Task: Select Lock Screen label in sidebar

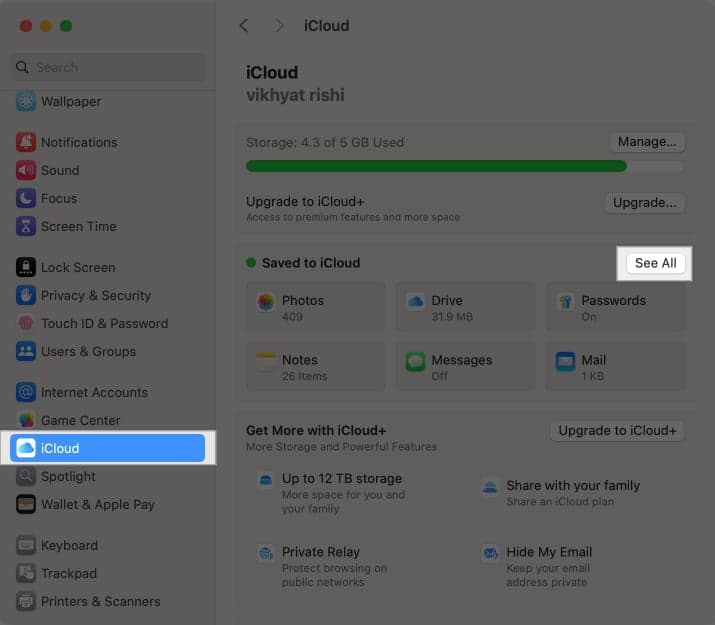Action: (x=78, y=267)
